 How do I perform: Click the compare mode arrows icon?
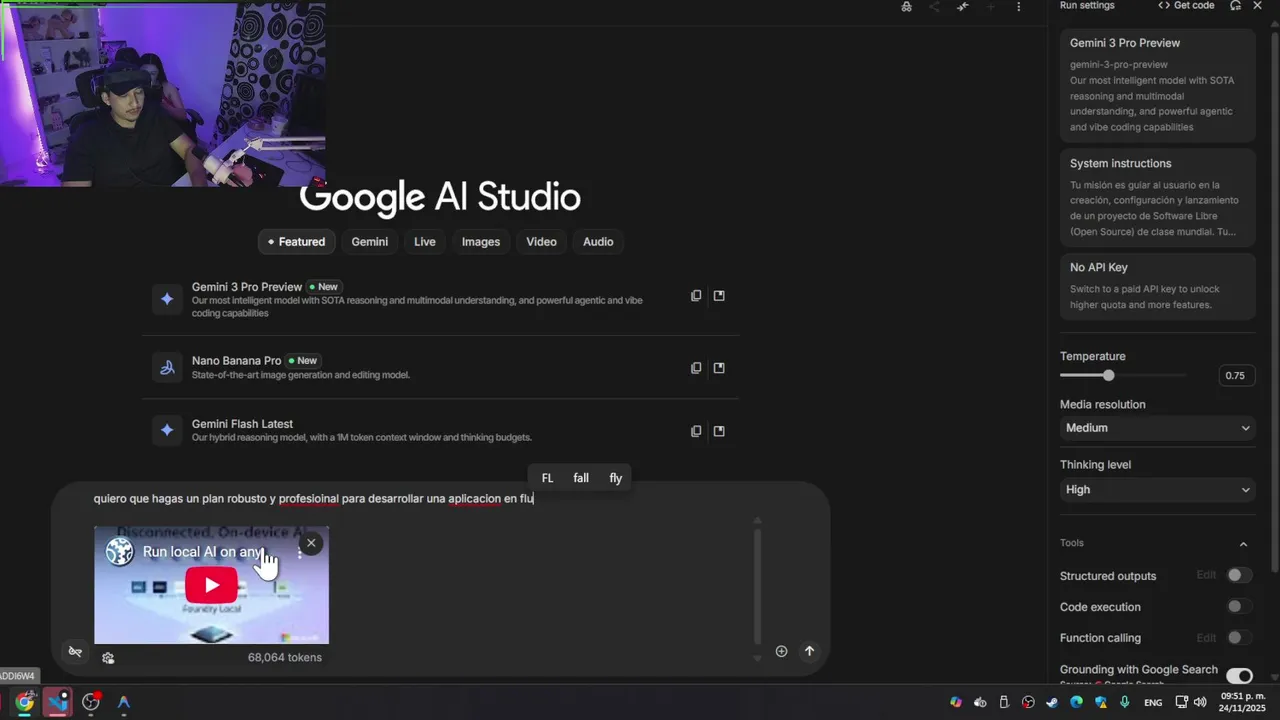point(962,6)
